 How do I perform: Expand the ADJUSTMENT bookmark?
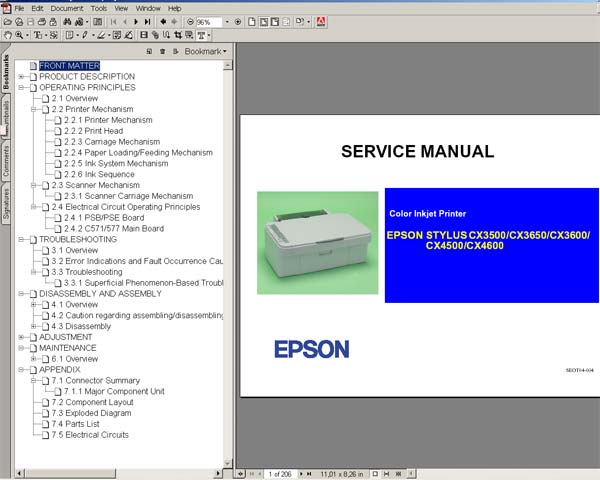21,337
